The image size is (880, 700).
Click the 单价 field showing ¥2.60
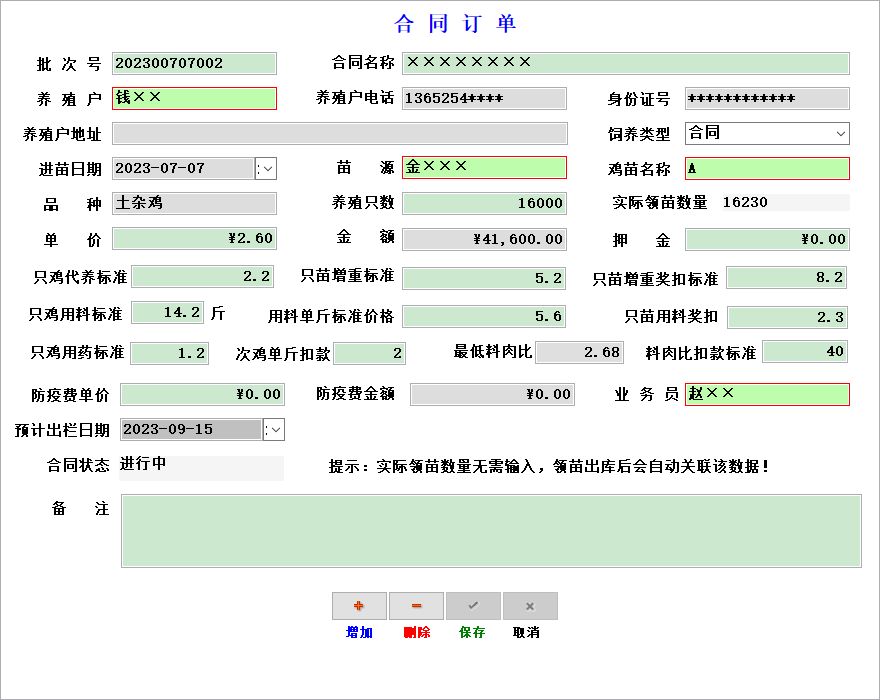194,239
